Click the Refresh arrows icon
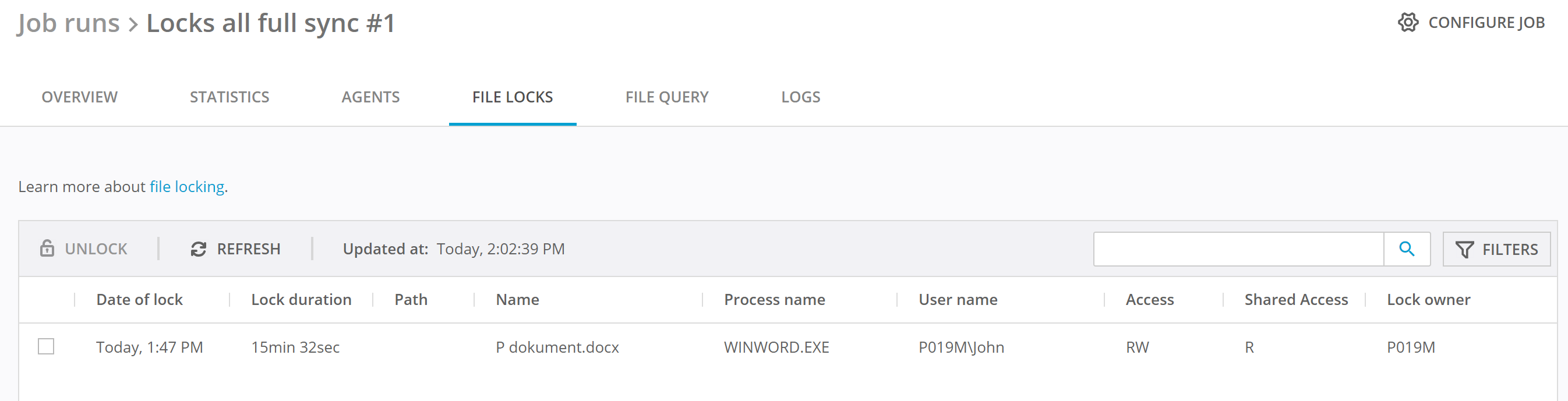Viewport: 1568px width, 401px height. tap(199, 249)
